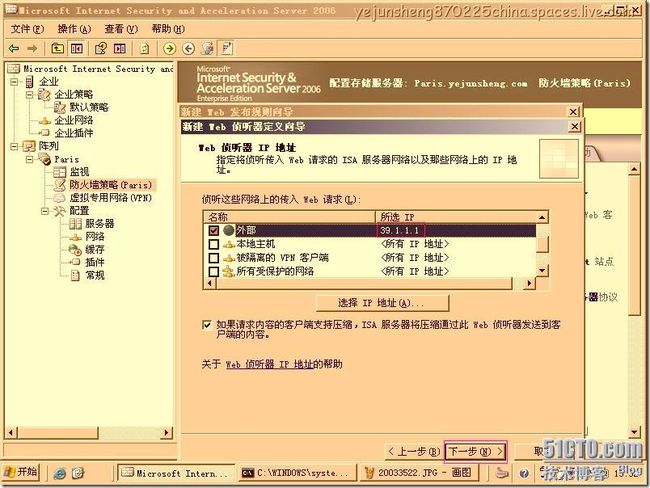Image resolution: width=650 pixels, height=488 pixels.
Task: Check the 本地主机 network checkbox
Action: coord(214,244)
